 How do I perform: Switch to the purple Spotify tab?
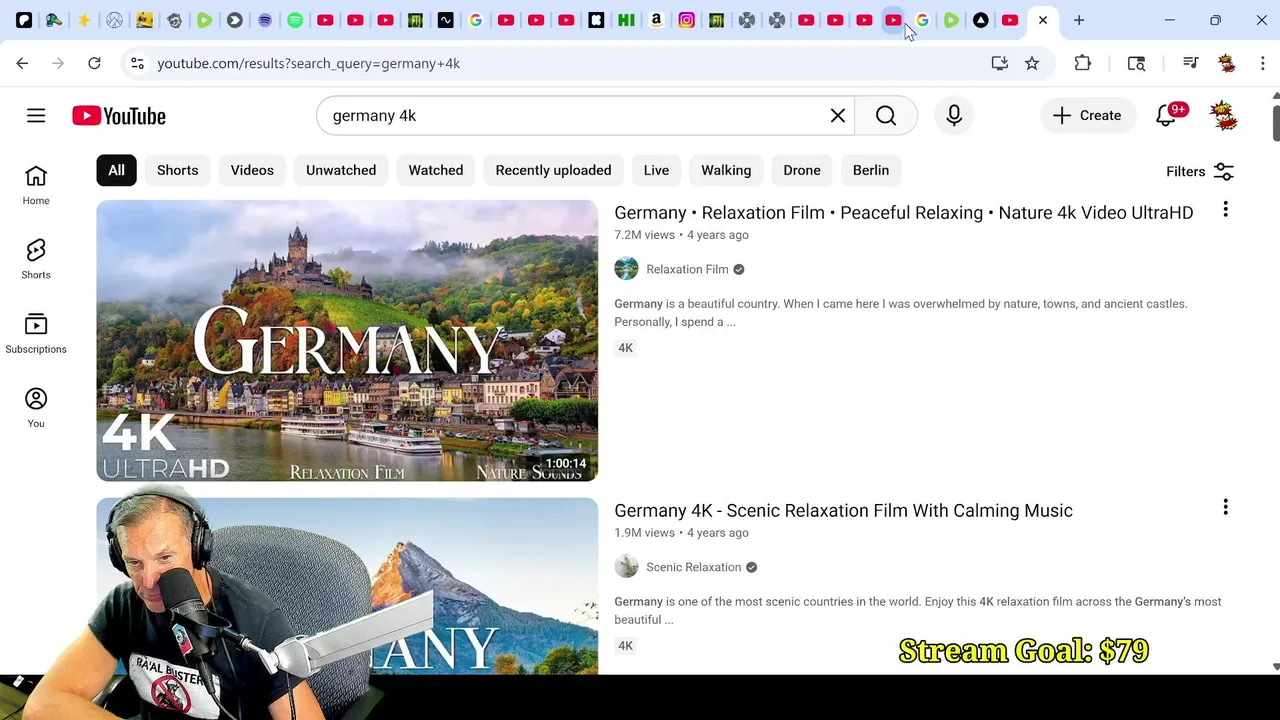pyautogui.click(x=265, y=20)
